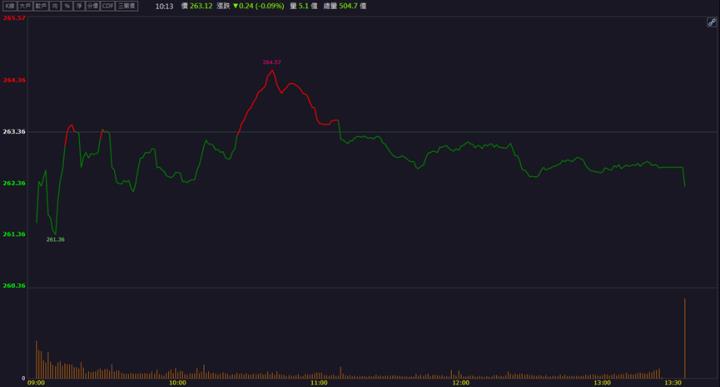Click the last toolbar button after CDF
This screenshot has height=387, width=720.
tap(127, 6)
